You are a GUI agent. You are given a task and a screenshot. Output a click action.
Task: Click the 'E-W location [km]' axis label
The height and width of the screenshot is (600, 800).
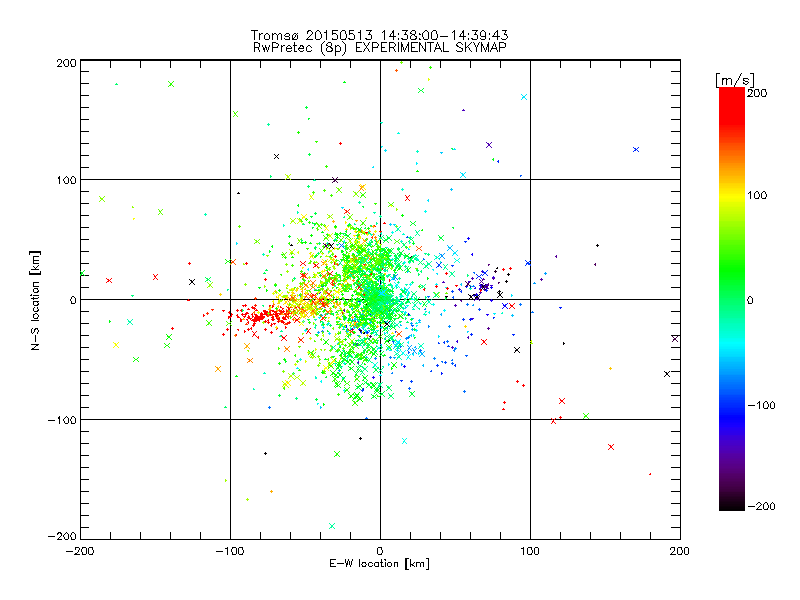[380, 563]
